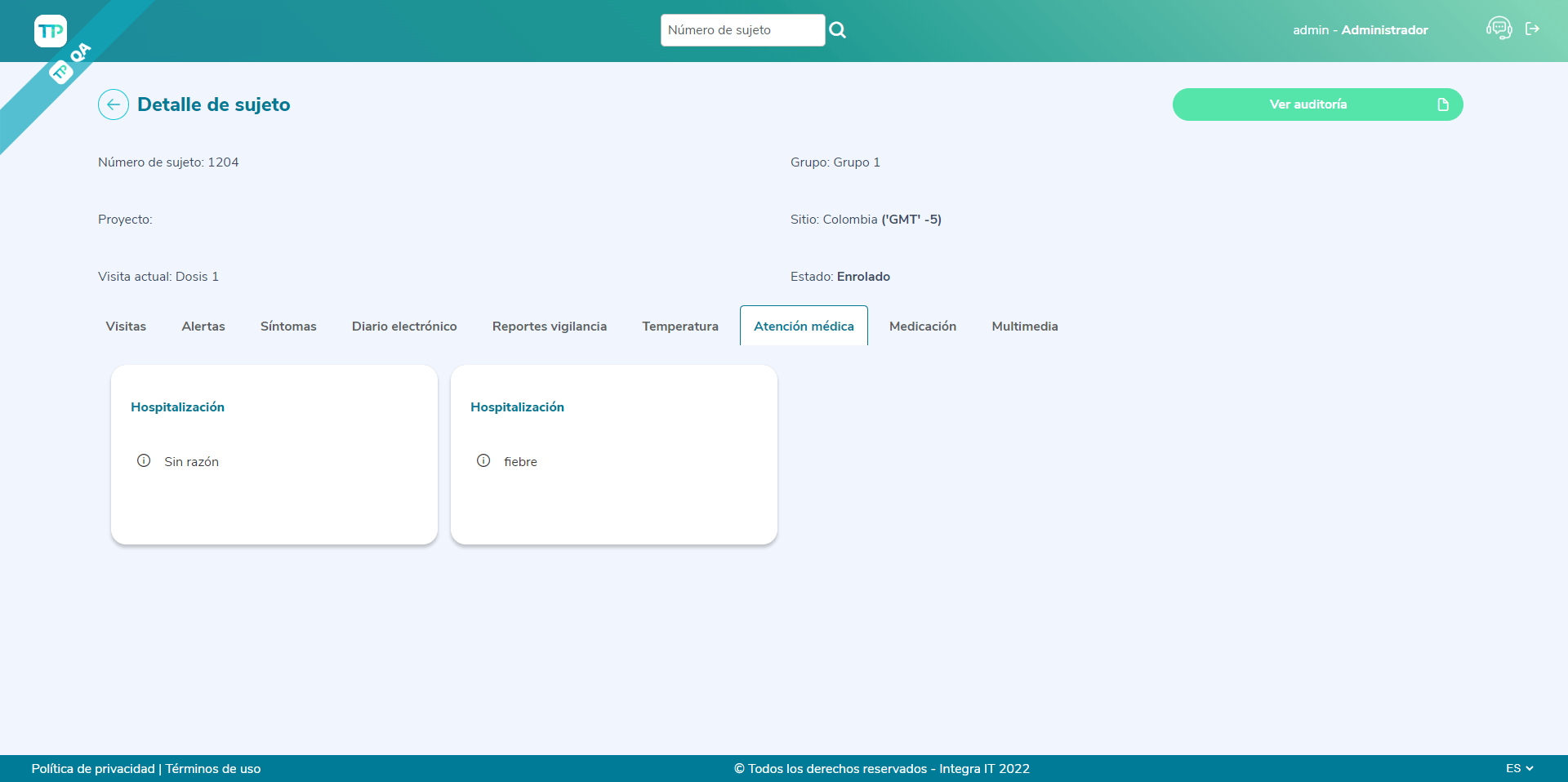Image resolution: width=1568 pixels, height=782 pixels.
Task: Go back with the arrow circle icon
Action: (x=114, y=104)
